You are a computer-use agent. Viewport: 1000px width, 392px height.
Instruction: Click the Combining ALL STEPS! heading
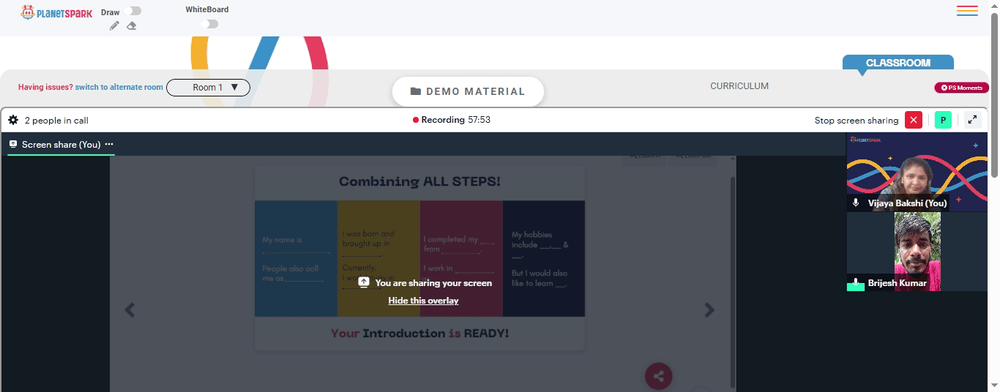click(420, 182)
